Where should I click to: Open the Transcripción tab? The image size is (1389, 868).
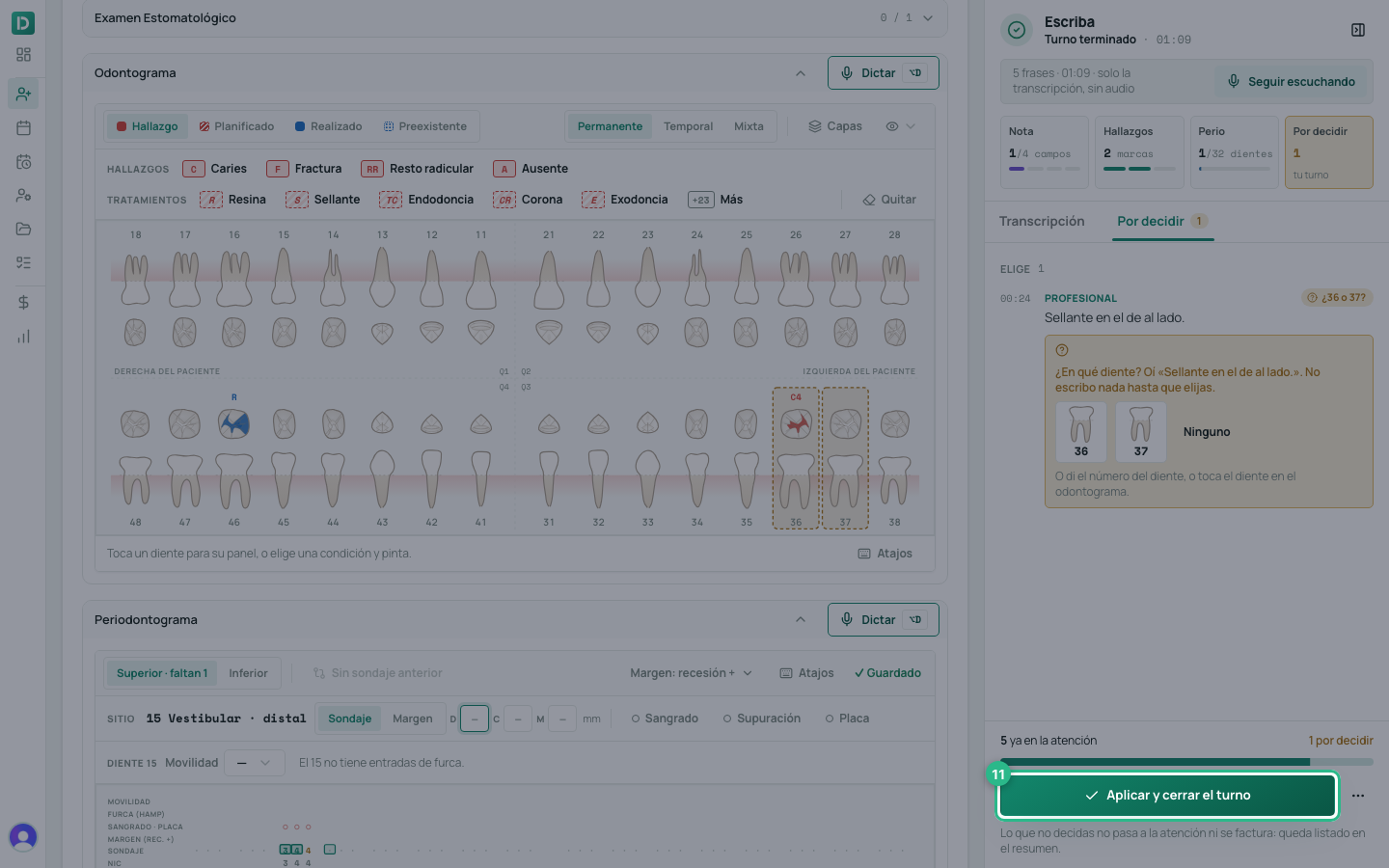tap(1042, 221)
